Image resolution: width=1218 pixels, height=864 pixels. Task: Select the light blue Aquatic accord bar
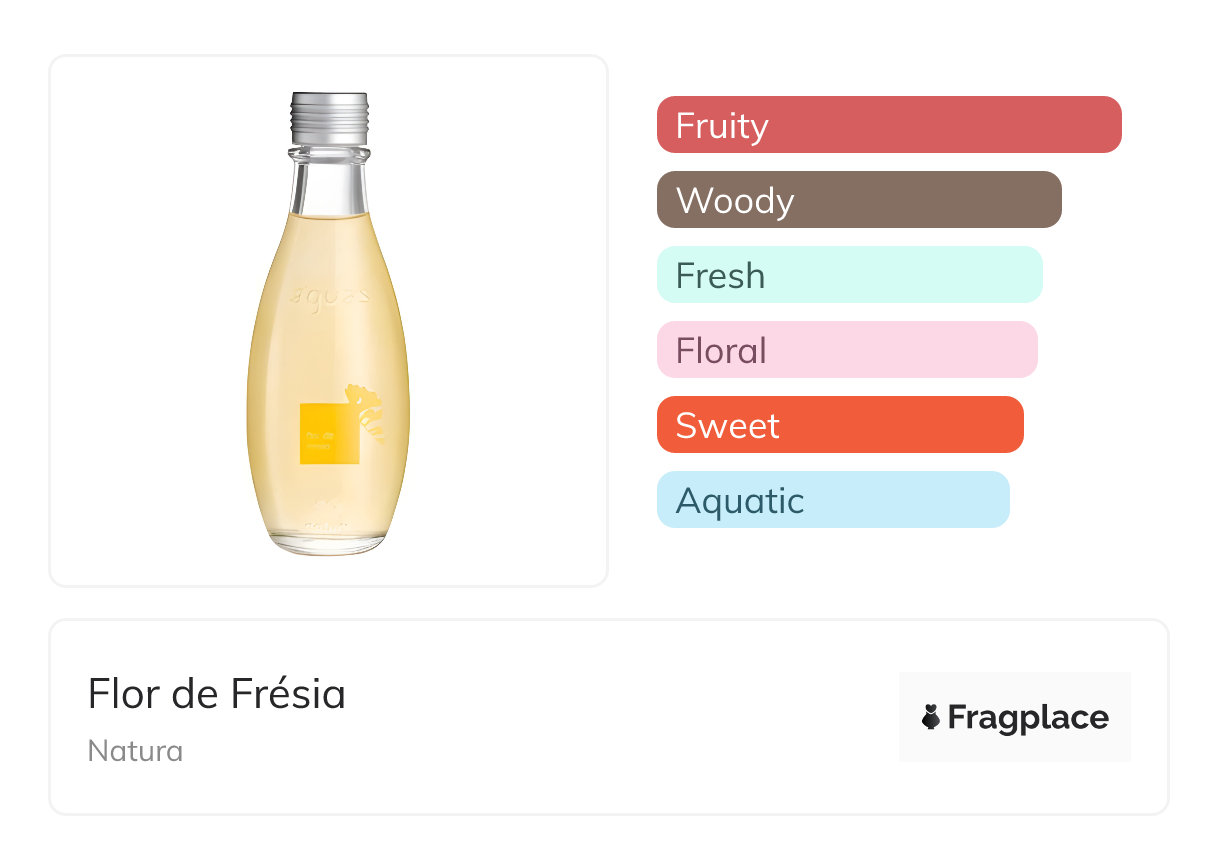click(832, 500)
